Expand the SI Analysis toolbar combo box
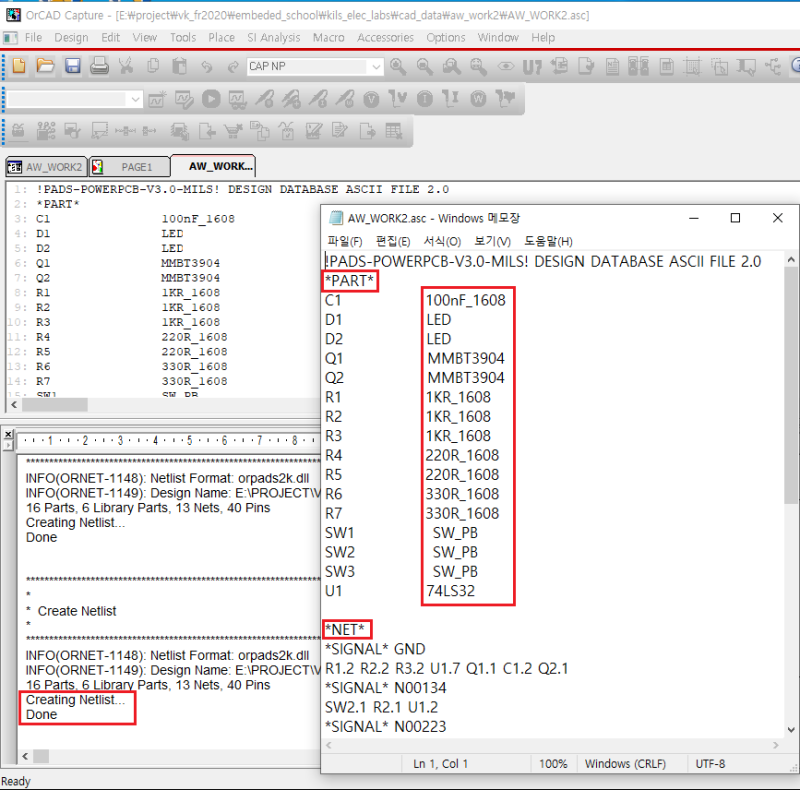 point(137,98)
